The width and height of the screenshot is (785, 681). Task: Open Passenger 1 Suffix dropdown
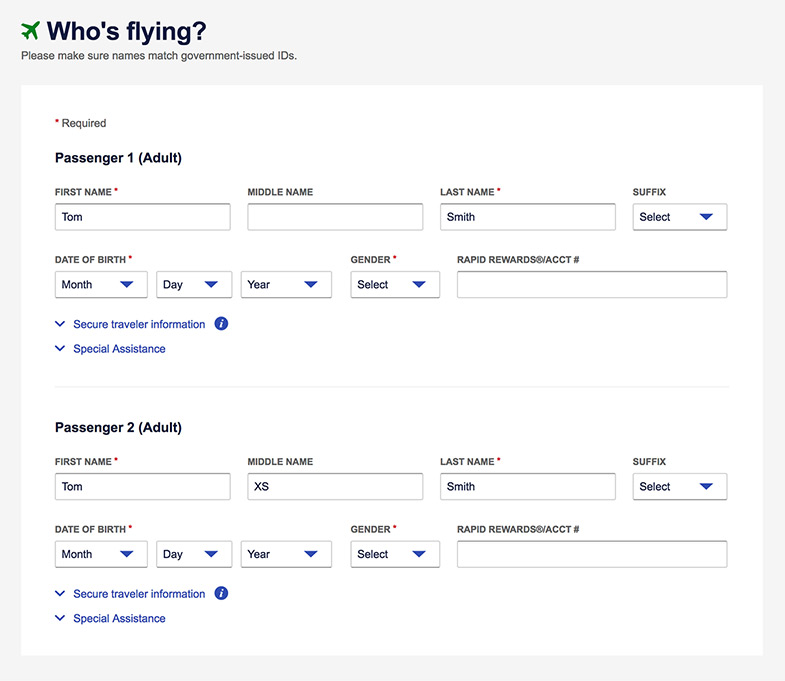(x=680, y=217)
